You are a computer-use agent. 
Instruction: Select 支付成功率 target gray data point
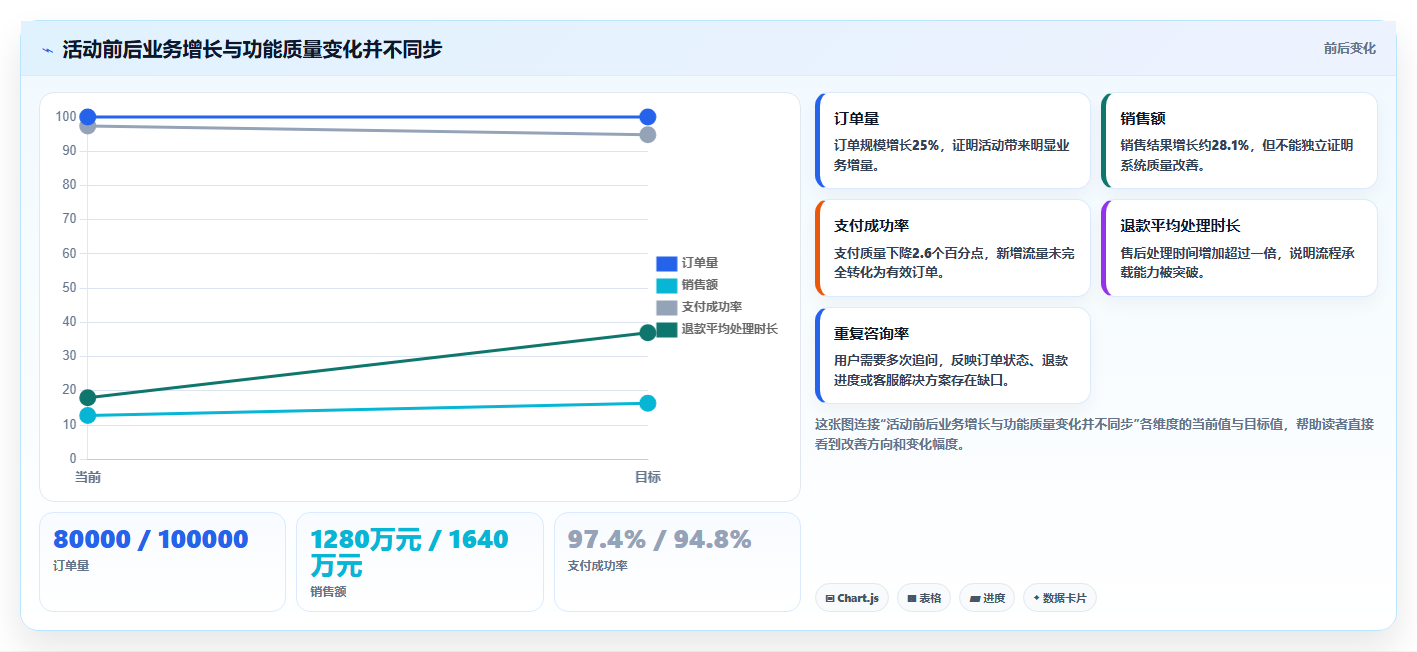point(648,135)
